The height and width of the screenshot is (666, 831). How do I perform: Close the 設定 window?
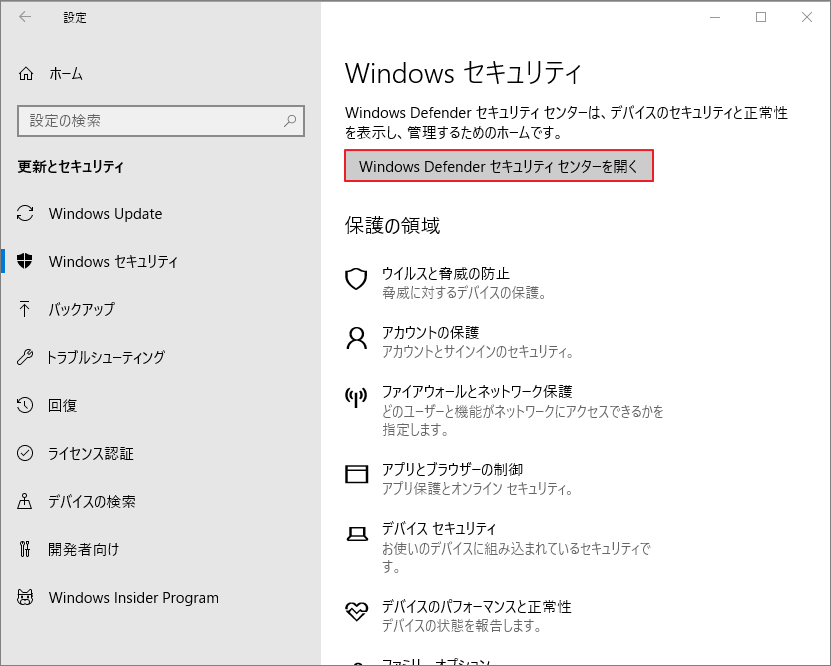click(x=807, y=17)
